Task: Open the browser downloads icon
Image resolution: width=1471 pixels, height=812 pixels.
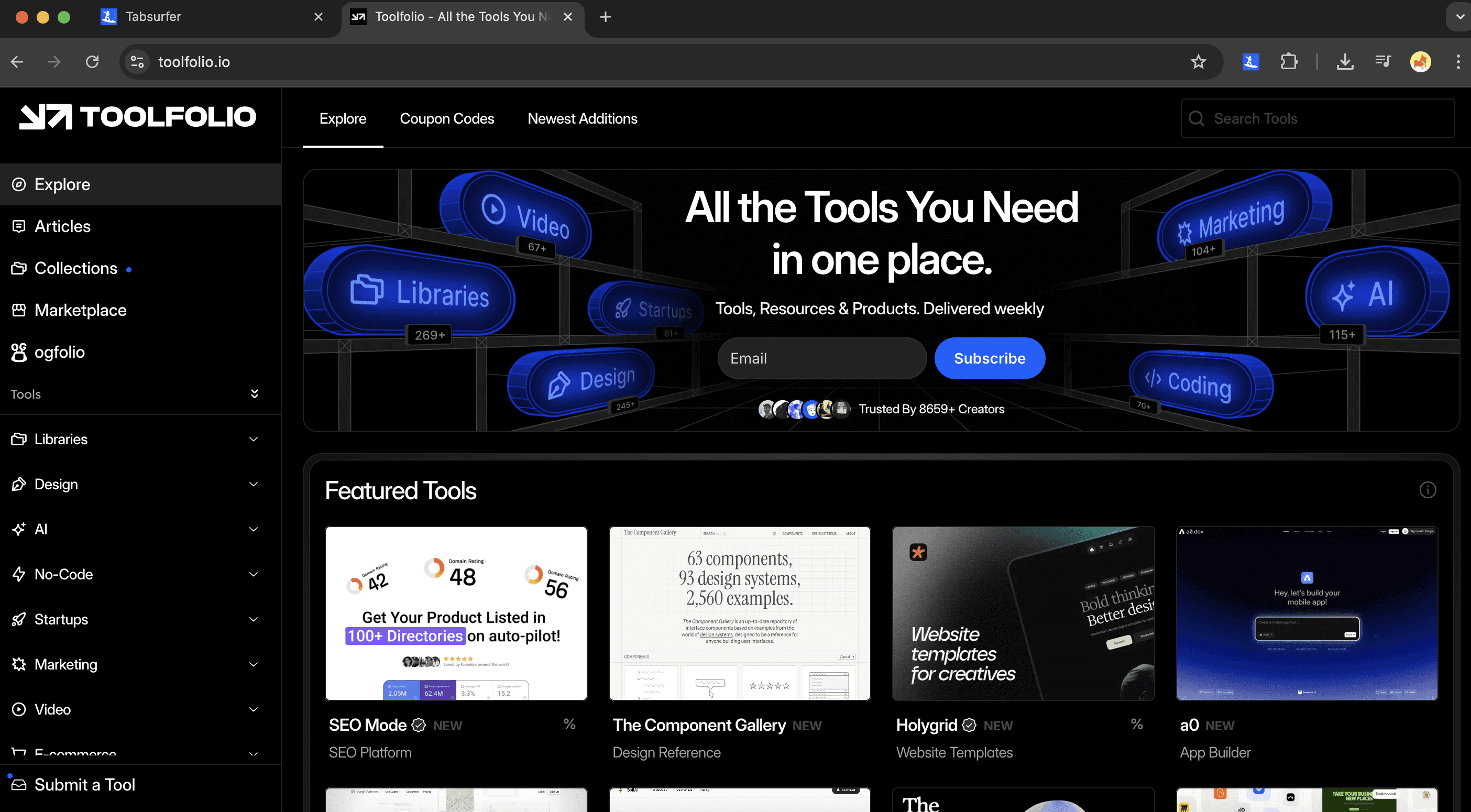Action: click(x=1345, y=62)
